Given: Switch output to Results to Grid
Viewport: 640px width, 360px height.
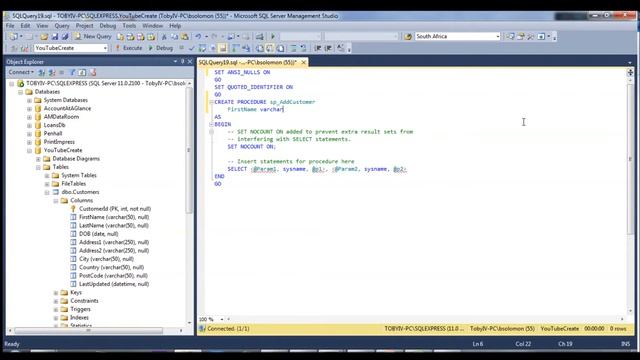Looking at the screenshot, I should click(270, 48).
